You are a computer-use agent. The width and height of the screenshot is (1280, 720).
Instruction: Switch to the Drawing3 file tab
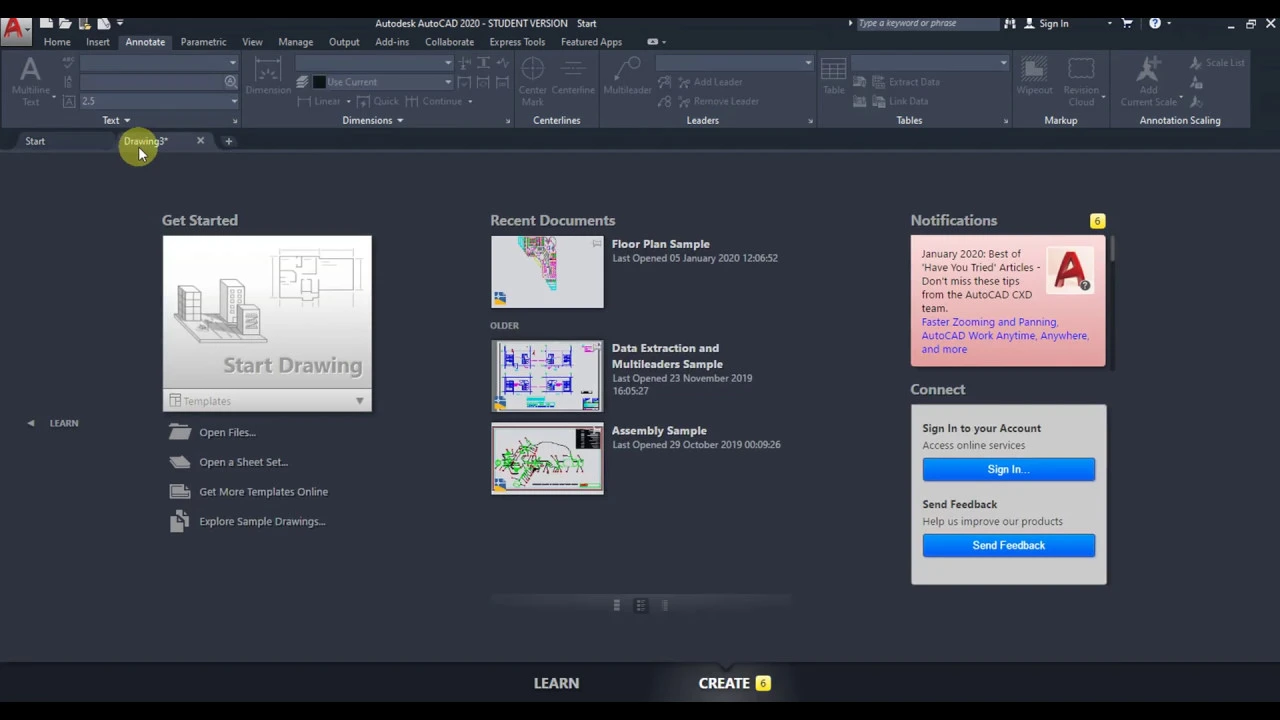(x=146, y=141)
